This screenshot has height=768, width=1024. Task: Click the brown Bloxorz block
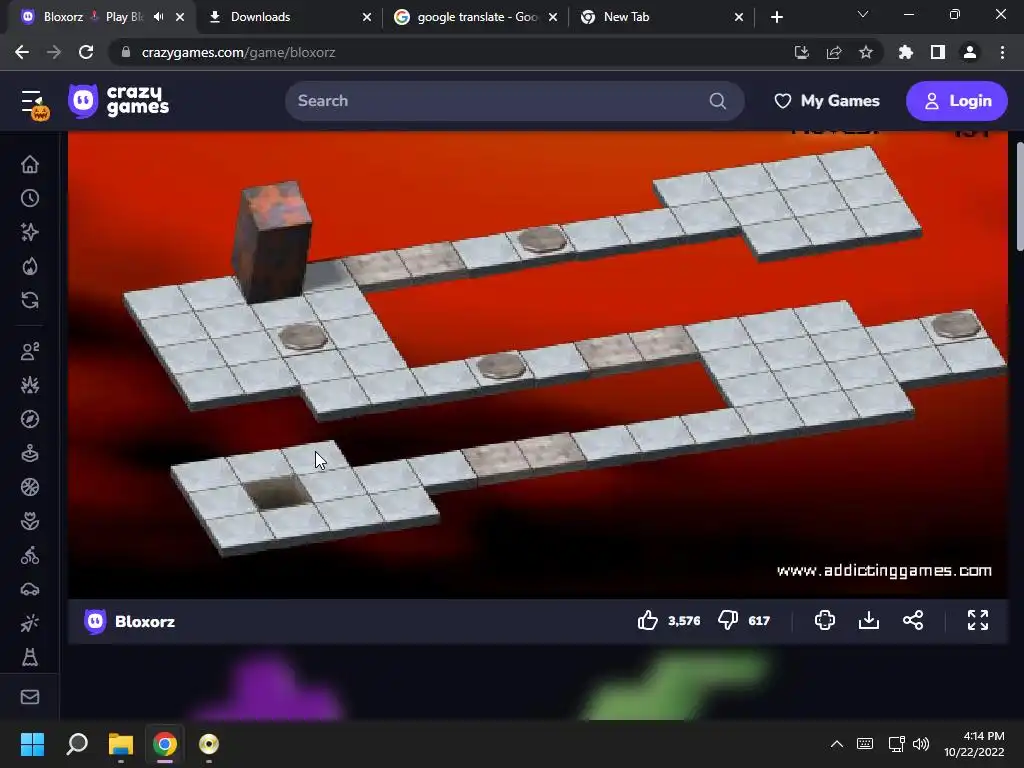[272, 242]
